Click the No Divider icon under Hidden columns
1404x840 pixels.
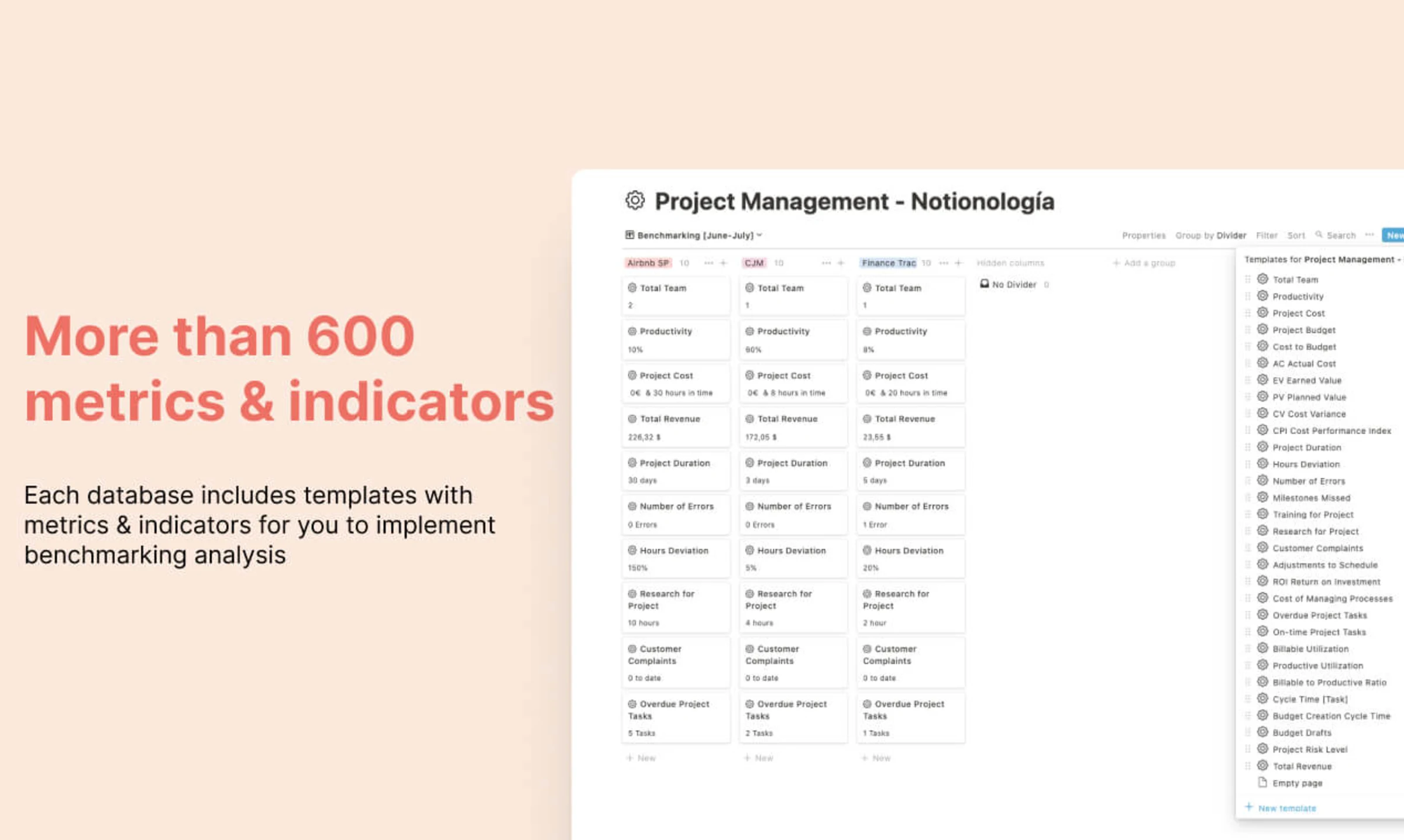[986, 284]
